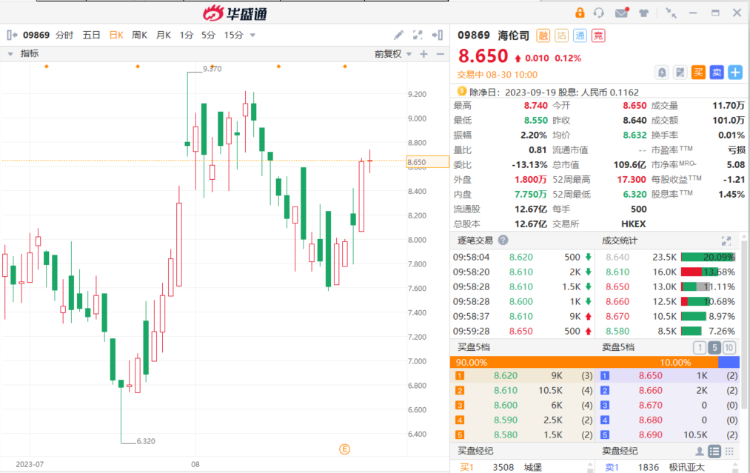Viewport: 750px width, 473px height.
Task: Show 5-level order book depth
Action: [x=715, y=348]
